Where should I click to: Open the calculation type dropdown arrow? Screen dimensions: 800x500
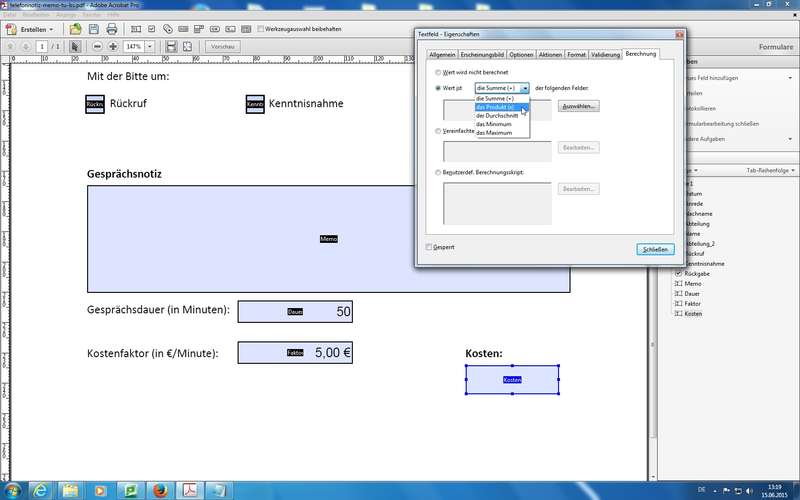tap(524, 88)
